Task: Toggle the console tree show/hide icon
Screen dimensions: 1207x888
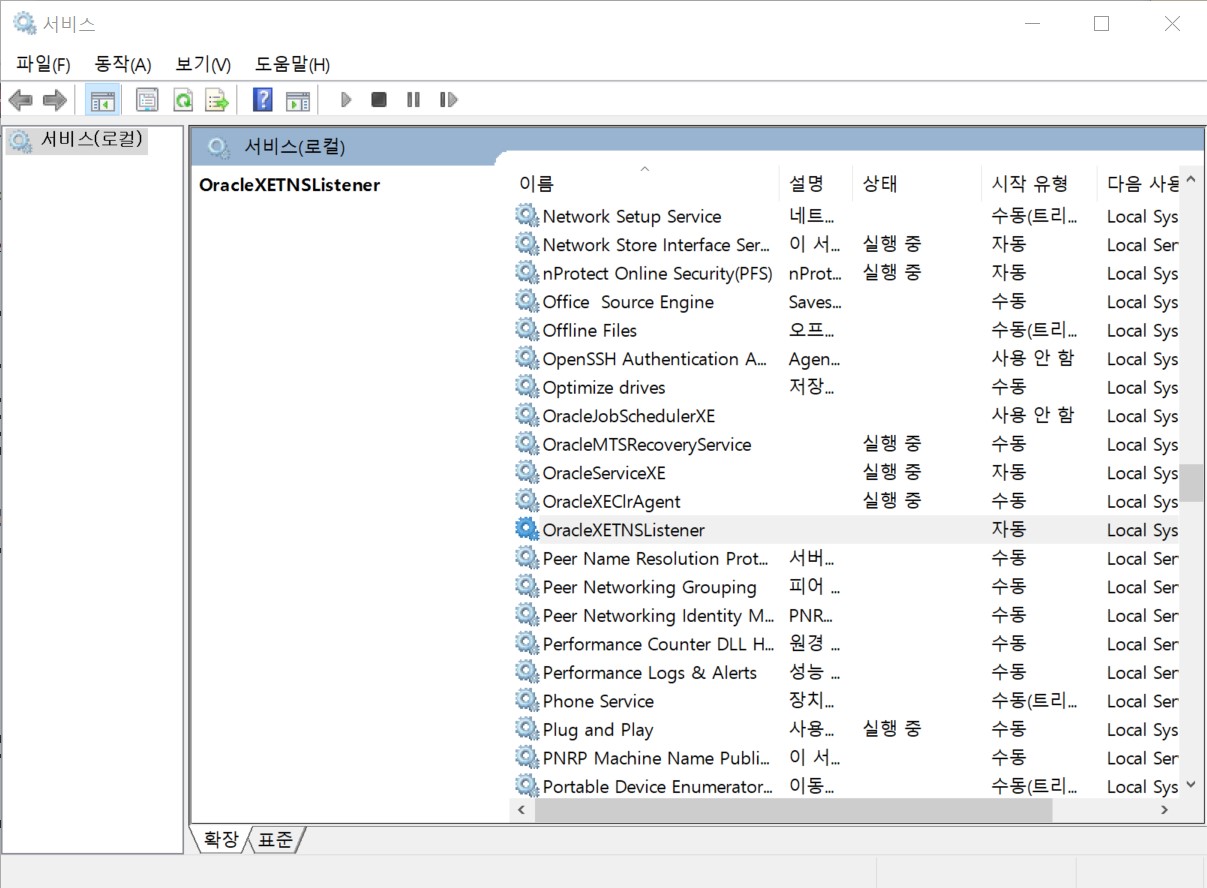Action: [102, 100]
